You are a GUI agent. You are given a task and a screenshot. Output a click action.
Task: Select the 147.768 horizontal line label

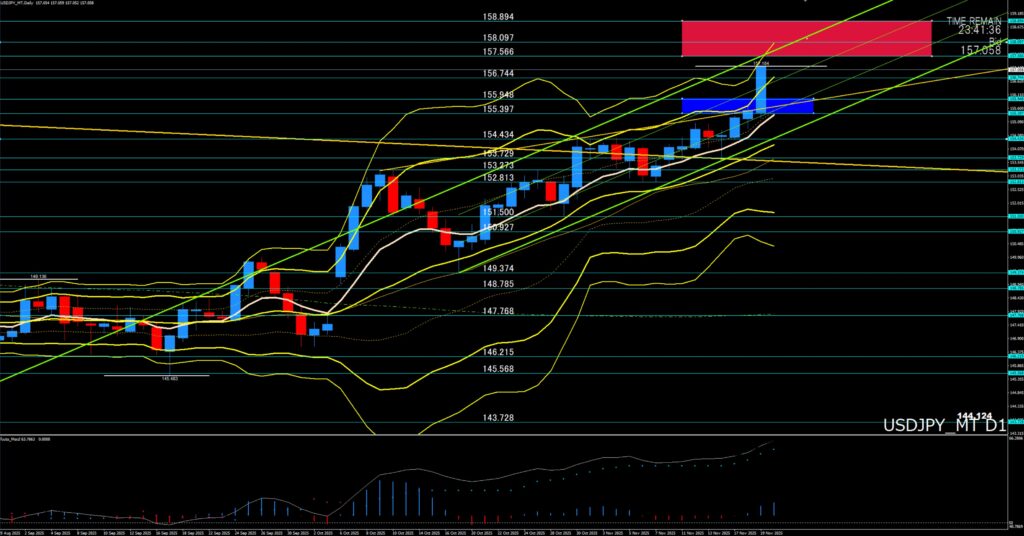tap(498, 311)
